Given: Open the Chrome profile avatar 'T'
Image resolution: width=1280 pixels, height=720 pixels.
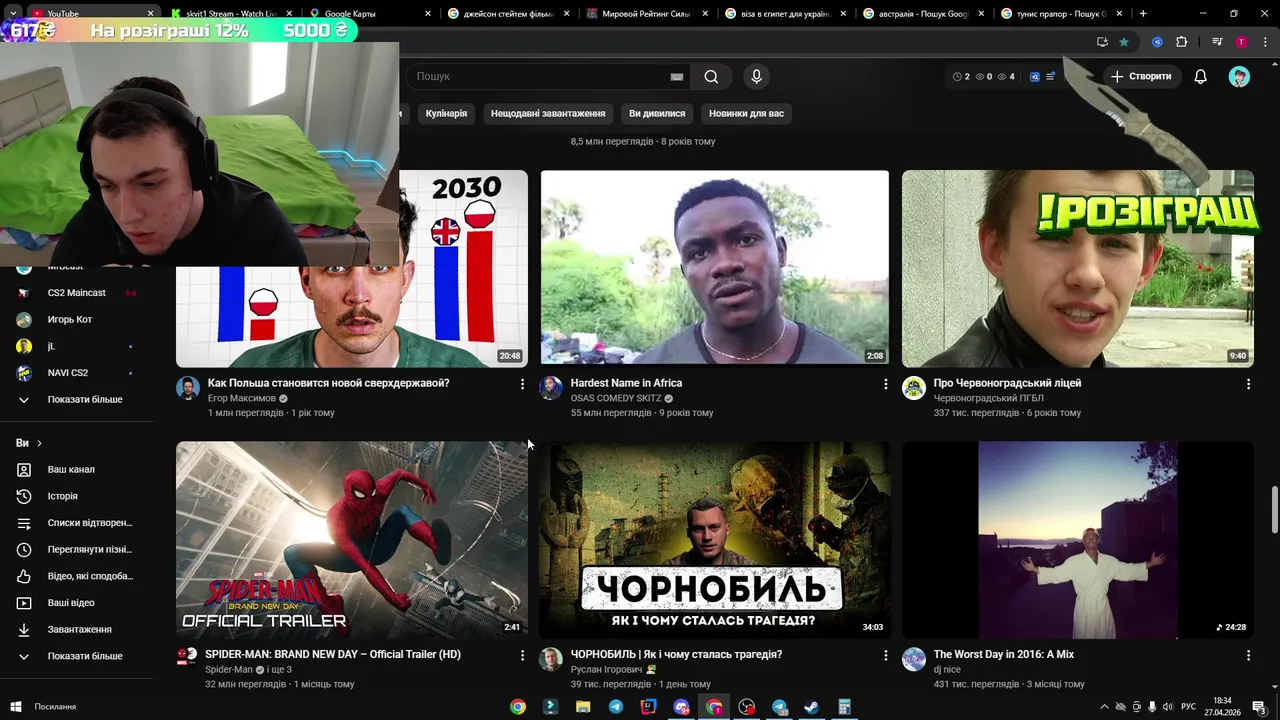Looking at the screenshot, I should coord(1241,42).
